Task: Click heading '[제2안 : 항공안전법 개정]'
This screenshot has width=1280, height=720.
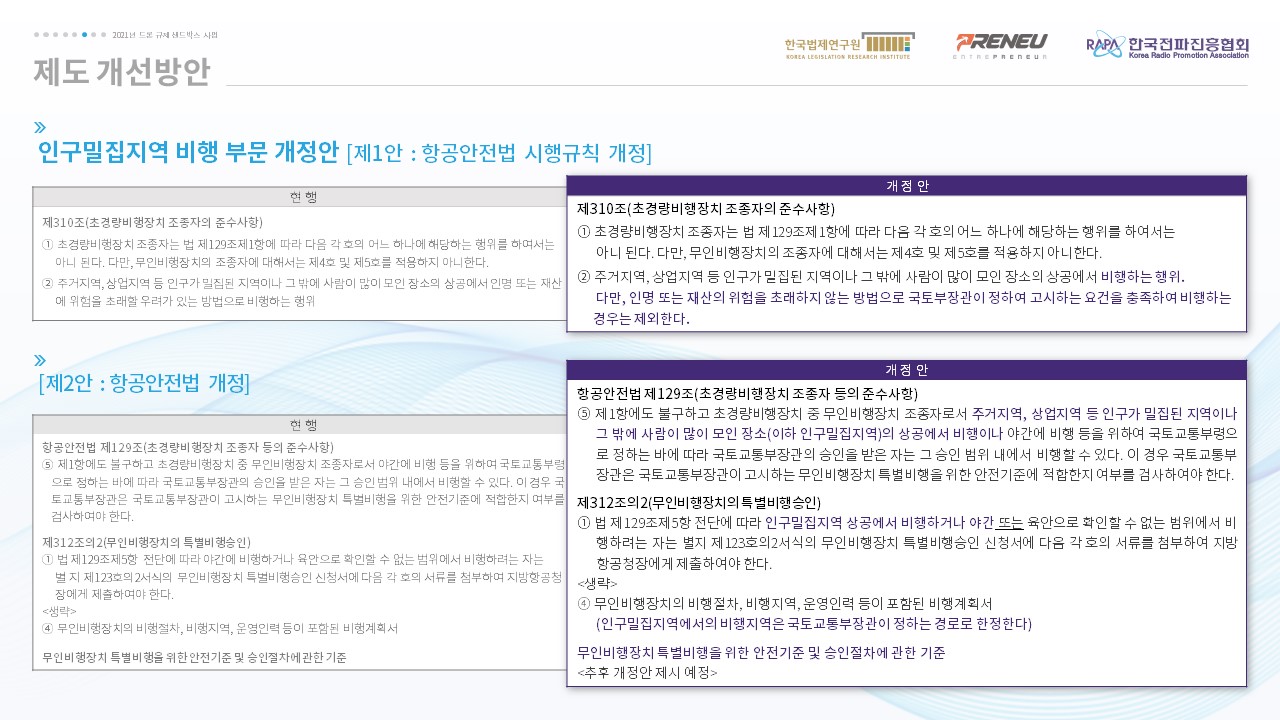Action: tap(144, 383)
